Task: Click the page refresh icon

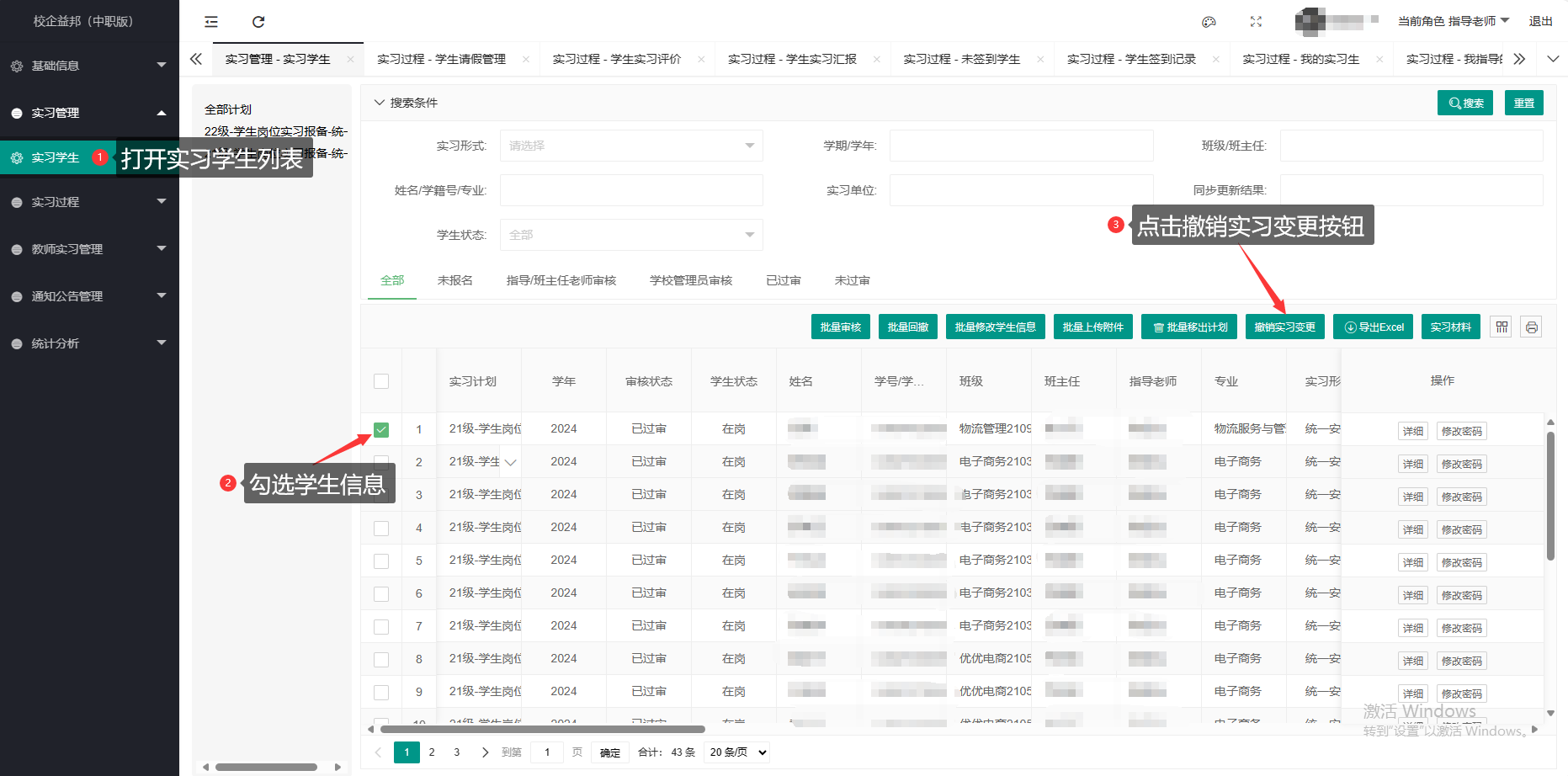Action: (258, 22)
